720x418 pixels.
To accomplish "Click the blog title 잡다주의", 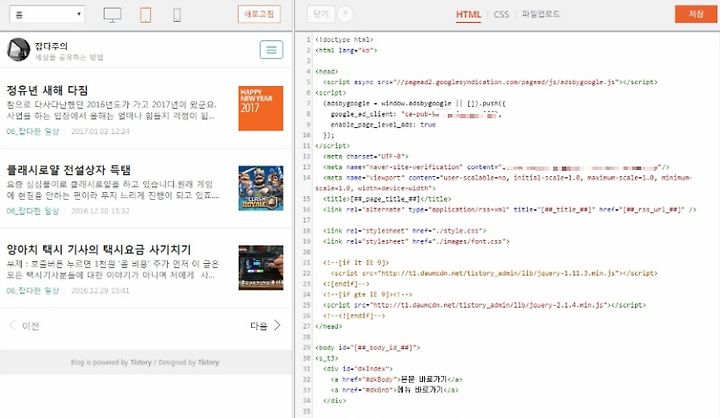I will coord(51,46).
